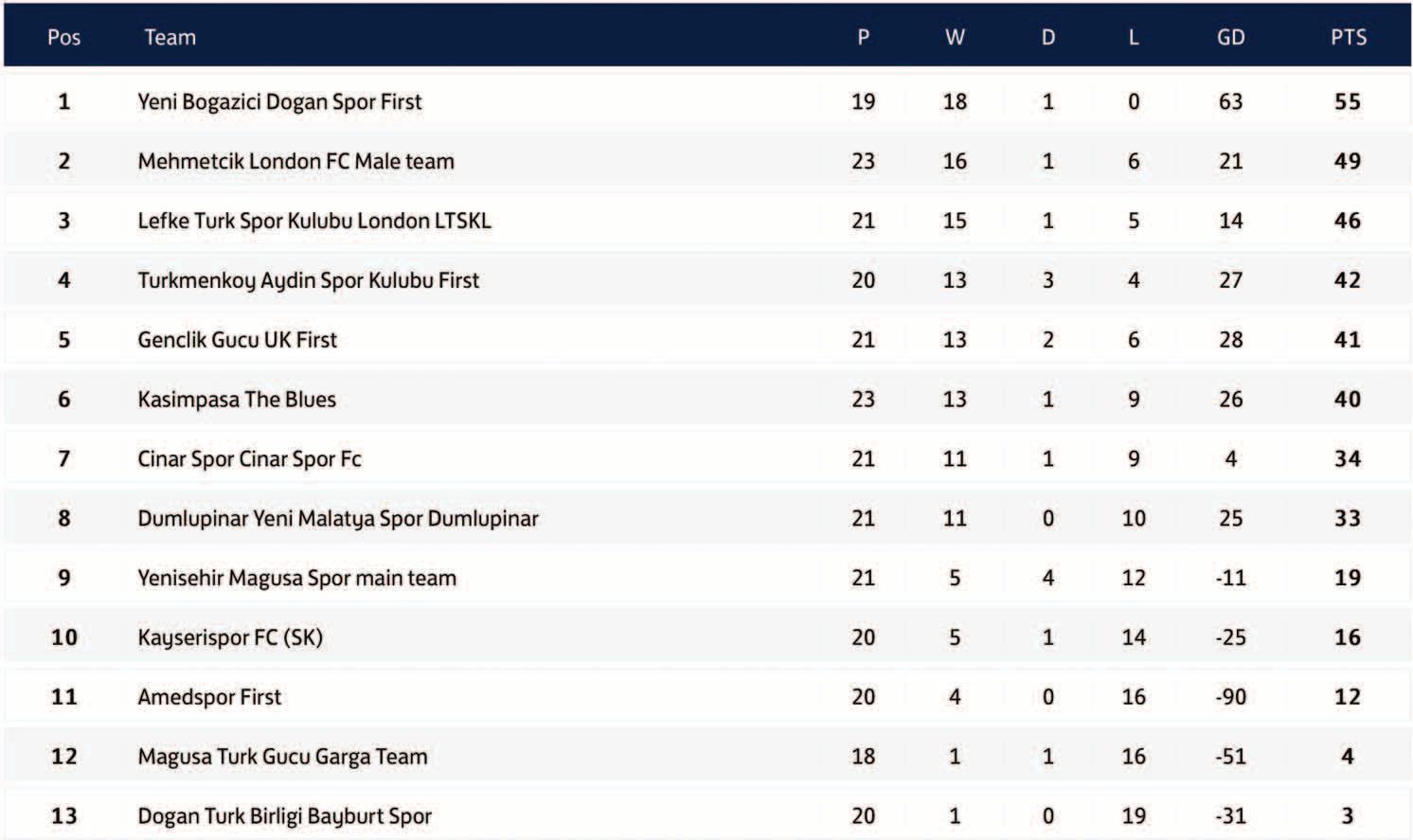Click Yenisehir Magusa Spor main team

pyautogui.click(x=296, y=579)
